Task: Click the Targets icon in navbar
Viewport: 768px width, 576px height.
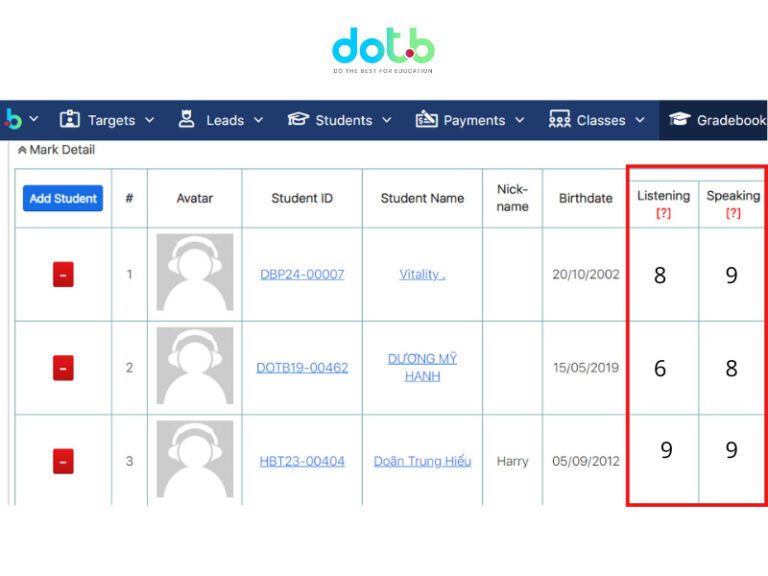Action: coord(69,120)
